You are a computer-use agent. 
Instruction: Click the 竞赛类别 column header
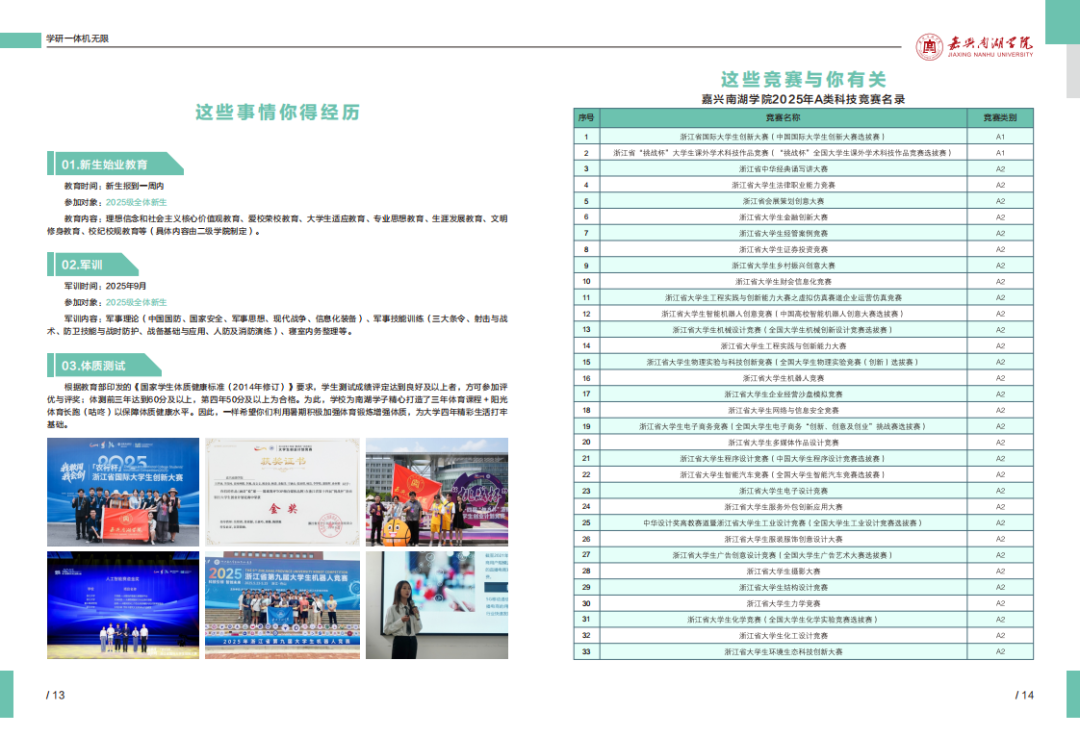(x=999, y=117)
